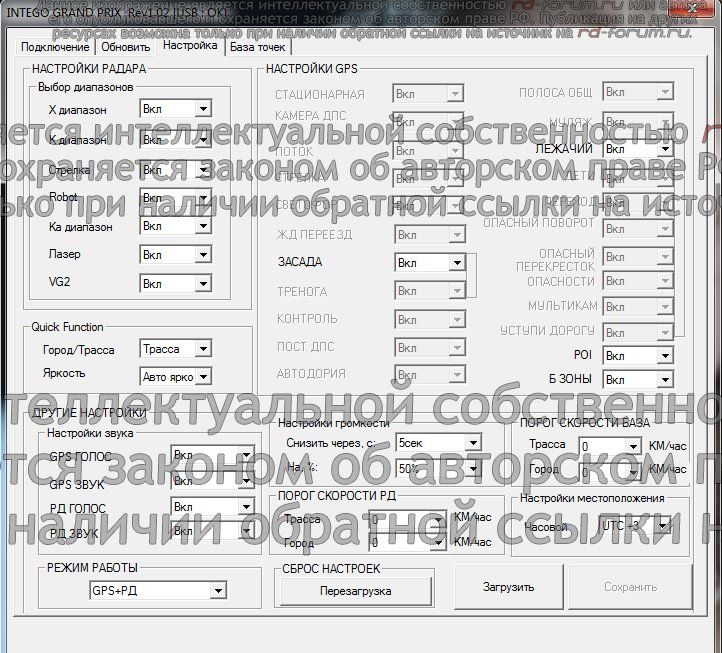Expand the ЛЕЖАЧИЙ dropdown

pyautogui.click(x=638, y=149)
